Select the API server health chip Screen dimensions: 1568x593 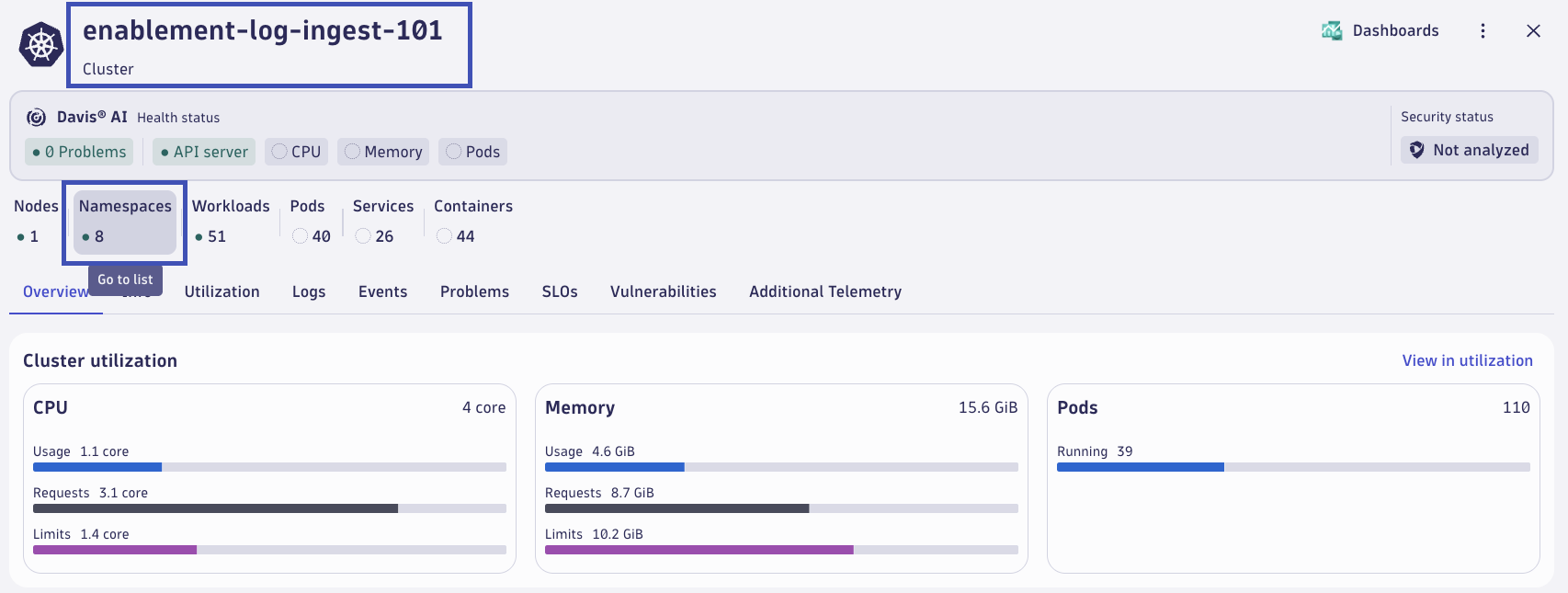pyautogui.click(x=204, y=152)
